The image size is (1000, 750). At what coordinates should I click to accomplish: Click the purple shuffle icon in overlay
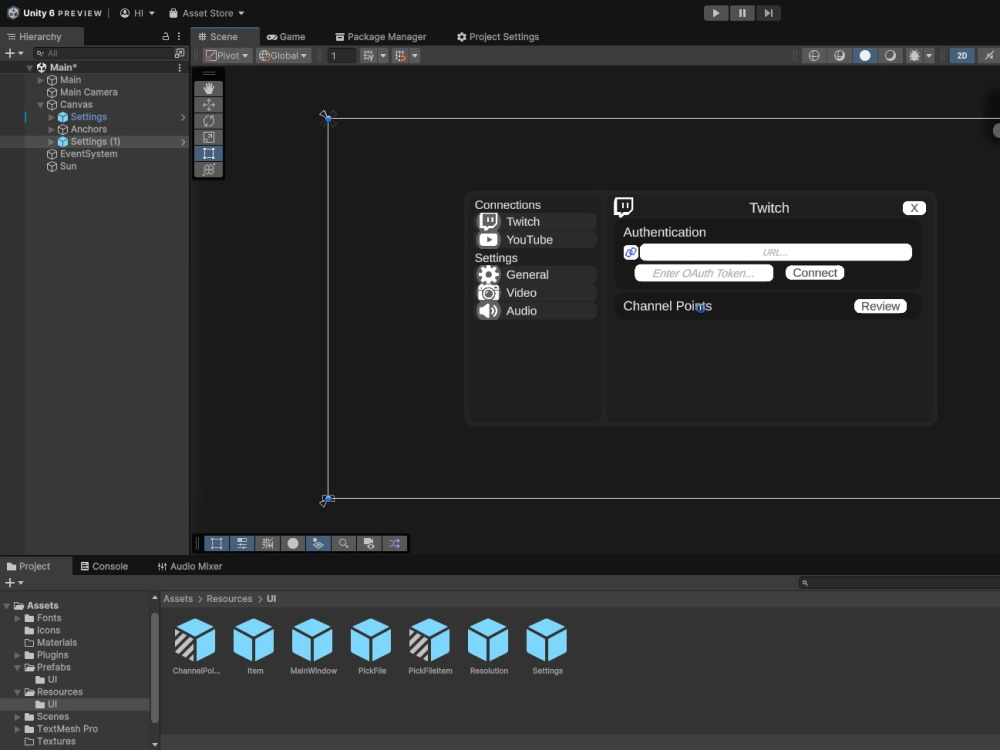pyautogui.click(x=394, y=543)
